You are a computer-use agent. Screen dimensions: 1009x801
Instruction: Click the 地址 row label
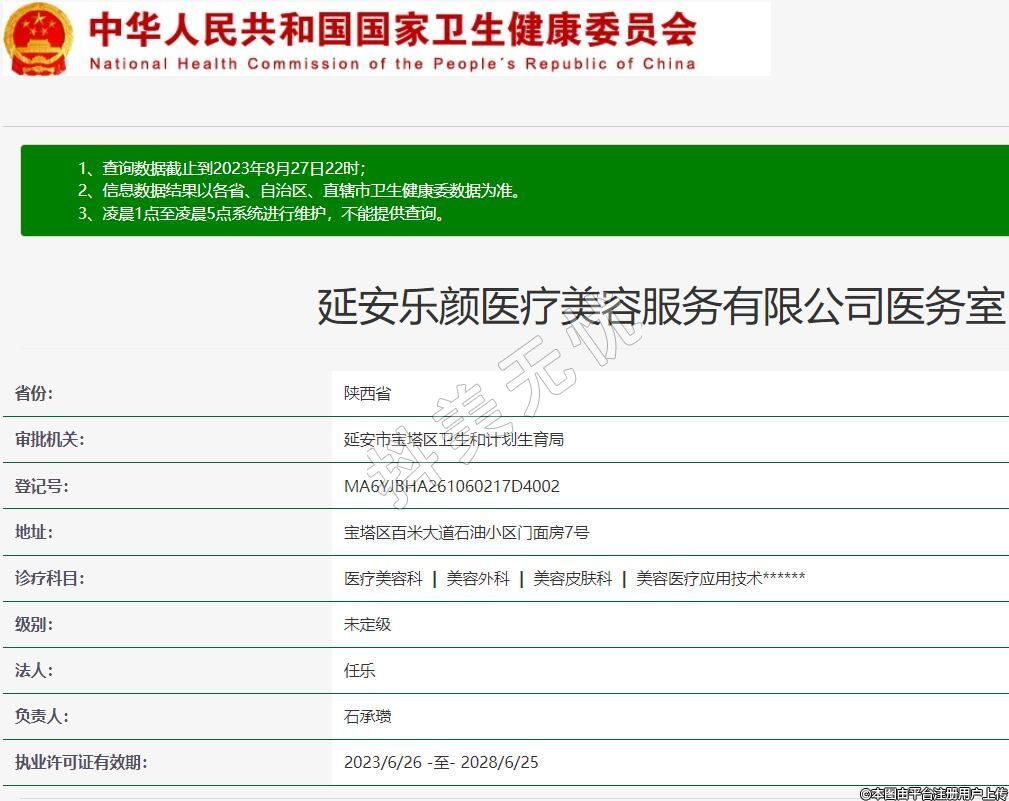33,532
